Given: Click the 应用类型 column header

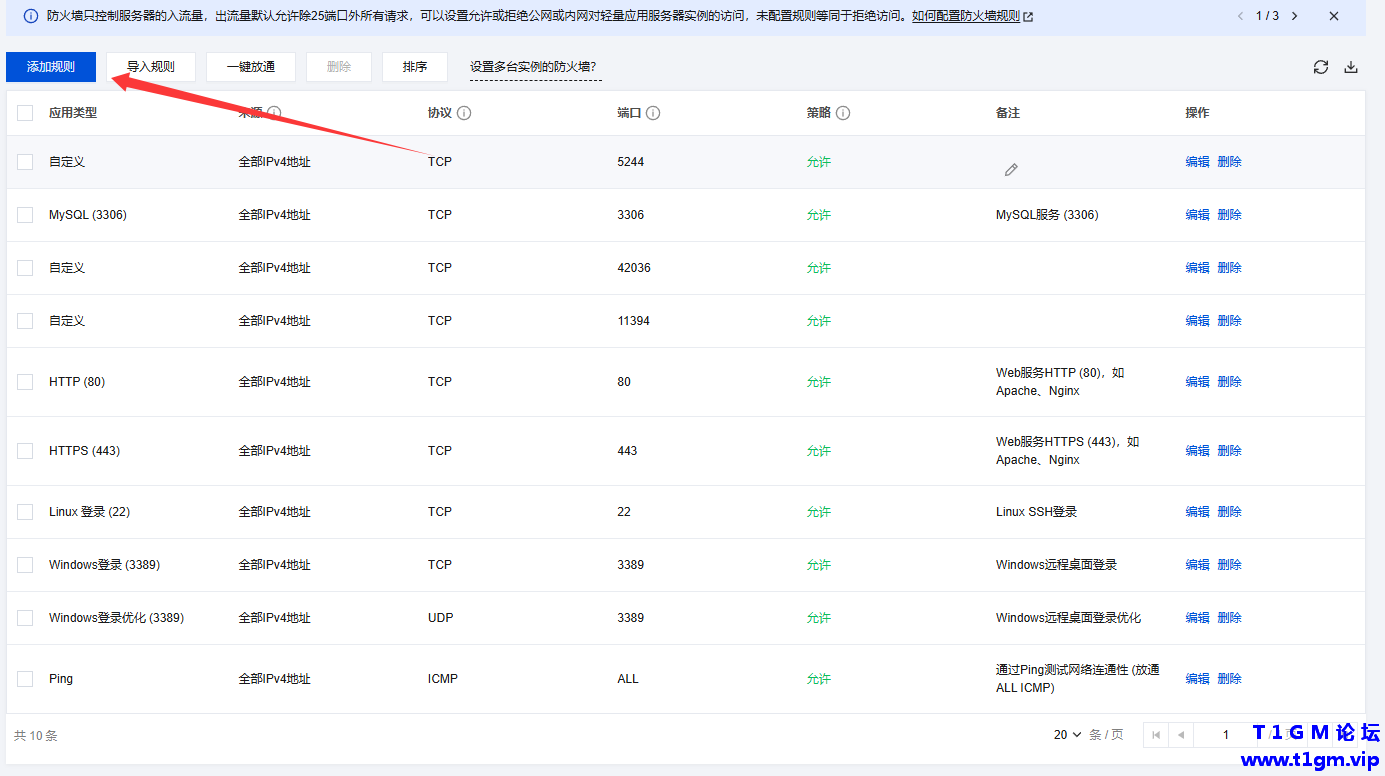Looking at the screenshot, I should click(x=73, y=113).
